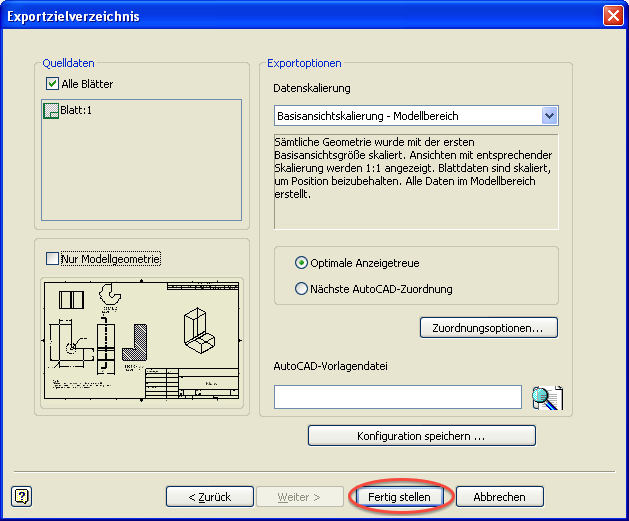Screen dimensions: 629x521
Task: Browse for AutoCAD template file icon
Action: 546,398
